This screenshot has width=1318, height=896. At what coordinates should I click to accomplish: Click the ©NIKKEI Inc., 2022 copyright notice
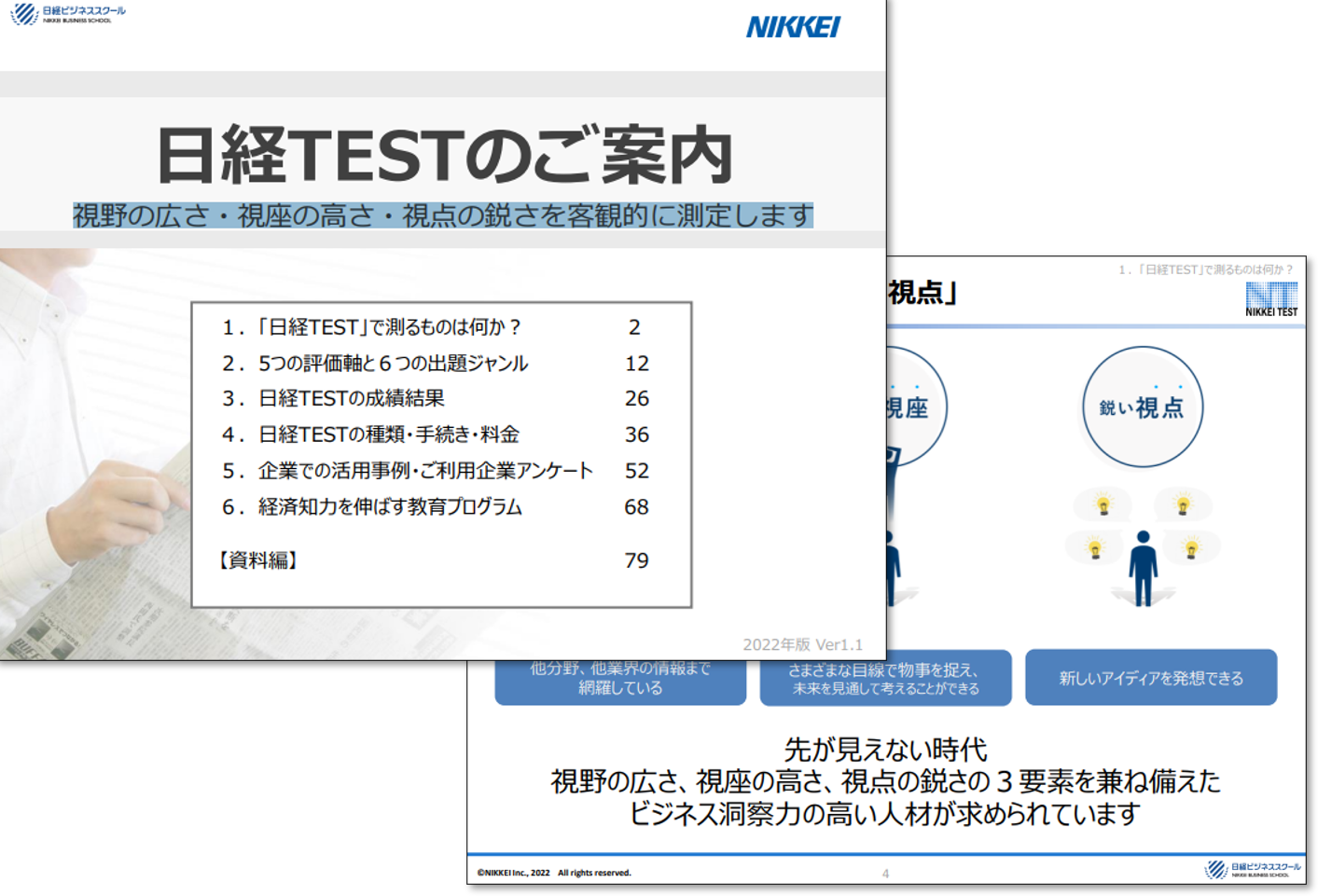(554, 873)
